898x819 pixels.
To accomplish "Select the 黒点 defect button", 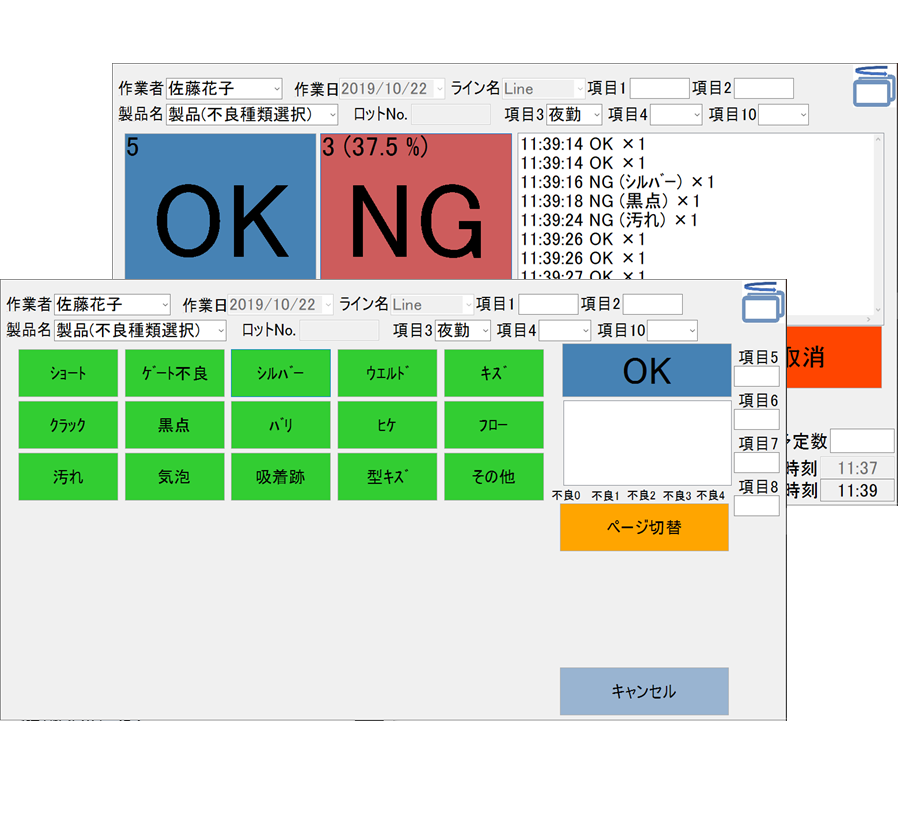I will [174, 425].
